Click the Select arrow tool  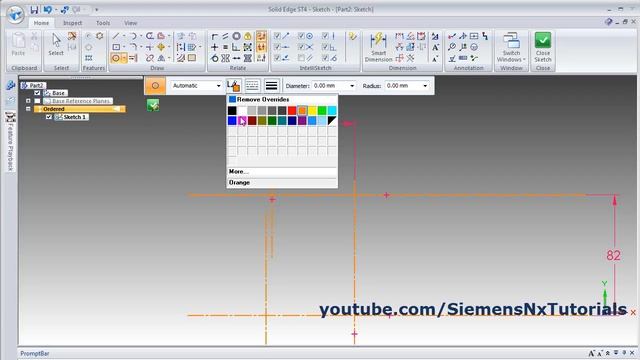56,44
